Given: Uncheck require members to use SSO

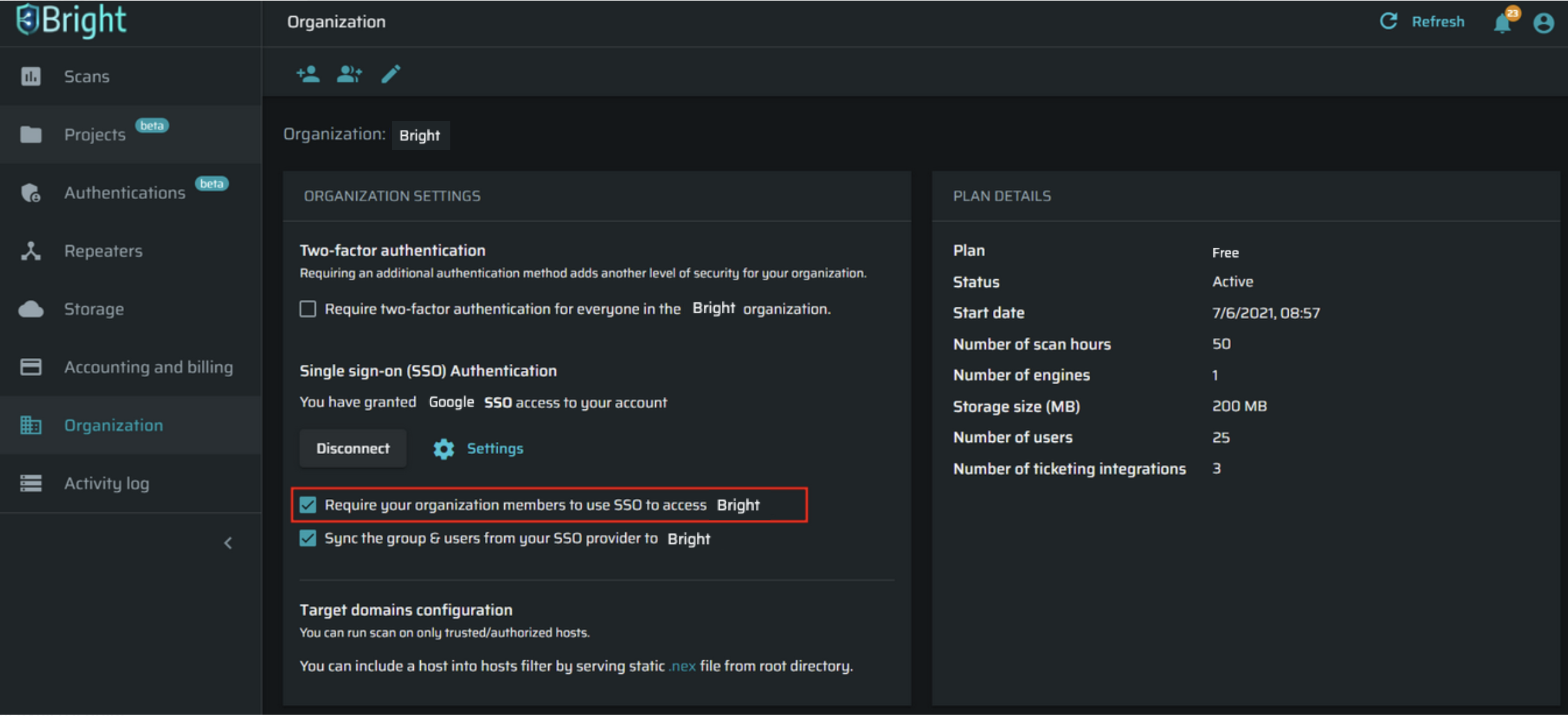Looking at the screenshot, I should click(x=308, y=505).
